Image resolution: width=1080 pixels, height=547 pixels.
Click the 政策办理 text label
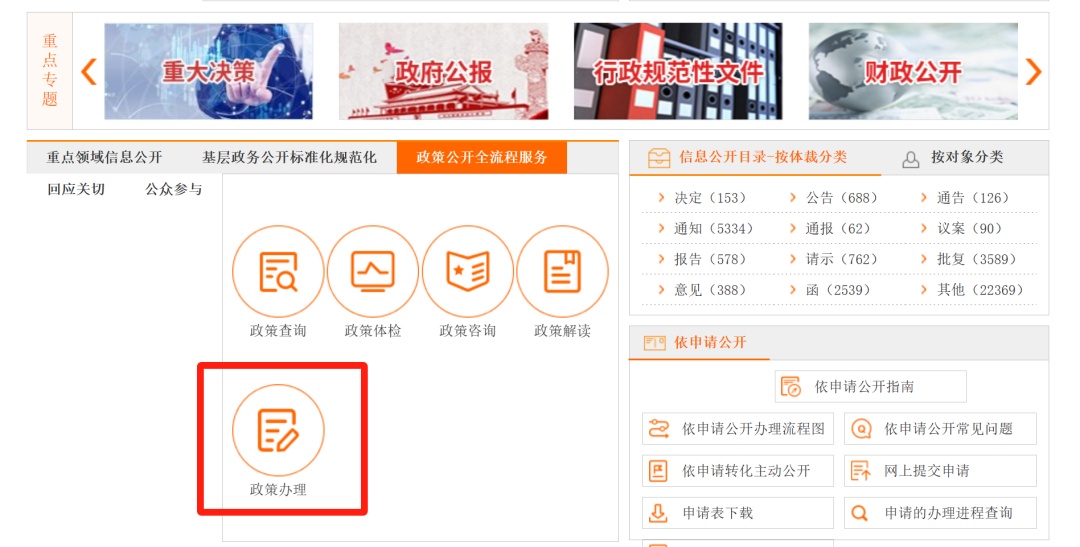pos(278,490)
